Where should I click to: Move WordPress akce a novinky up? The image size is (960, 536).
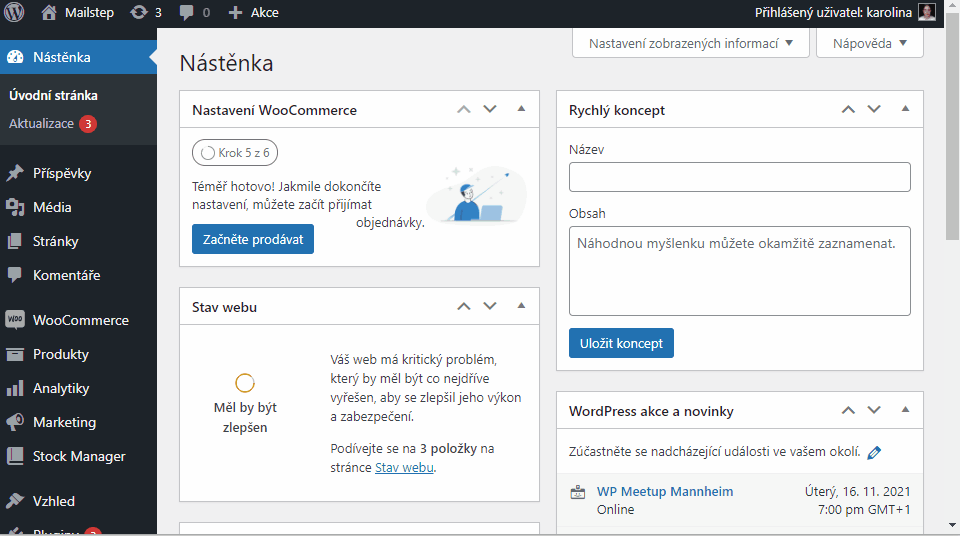click(848, 410)
